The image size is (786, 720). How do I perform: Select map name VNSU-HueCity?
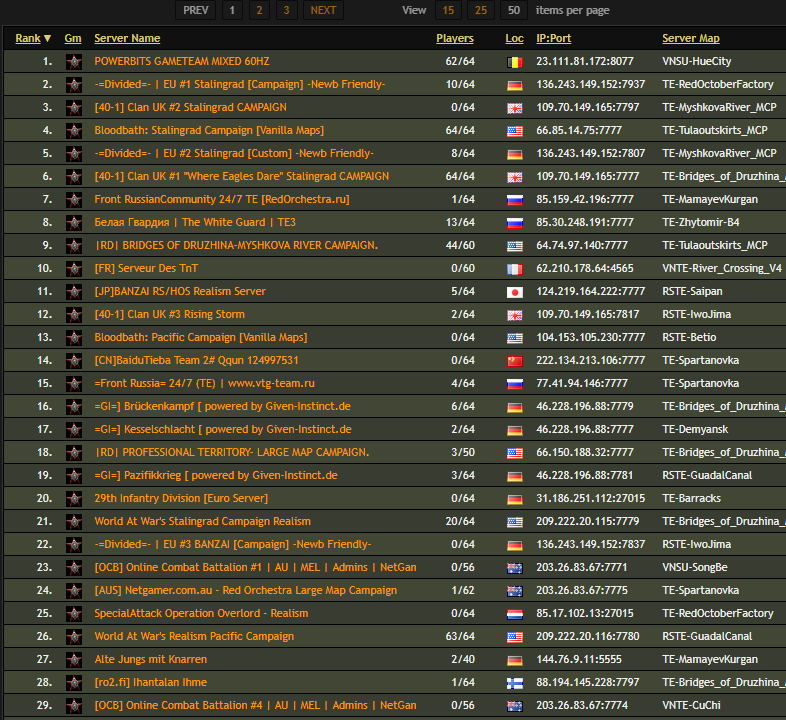pyautogui.click(x=696, y=61)
